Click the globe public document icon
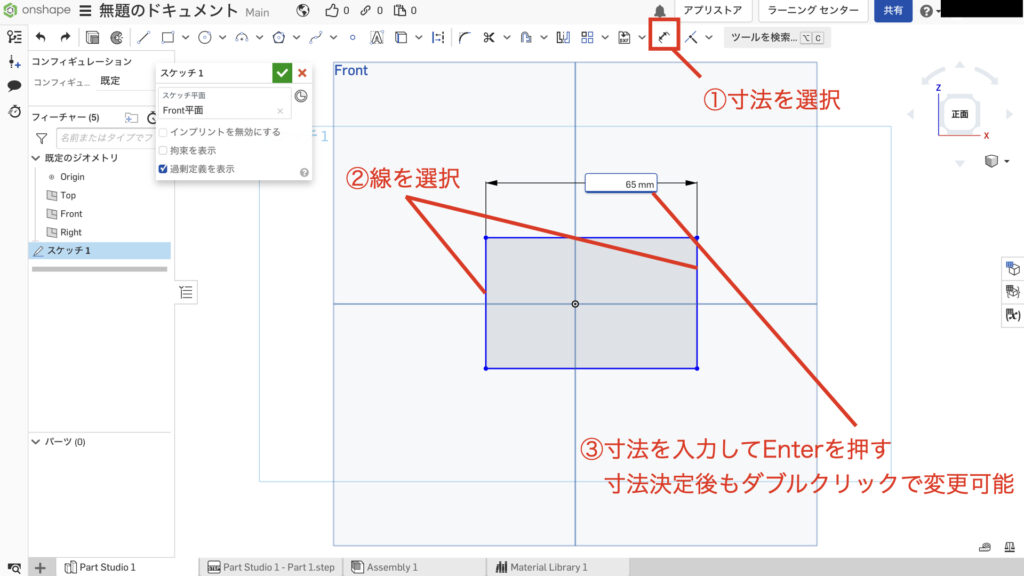1024x576 pixels. [x=302, y=10]
